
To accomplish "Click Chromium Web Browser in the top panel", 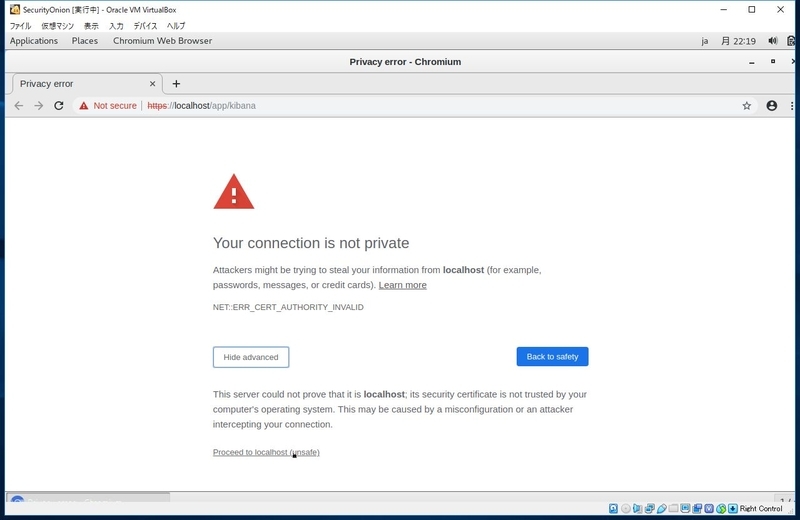I will [162, 41].
